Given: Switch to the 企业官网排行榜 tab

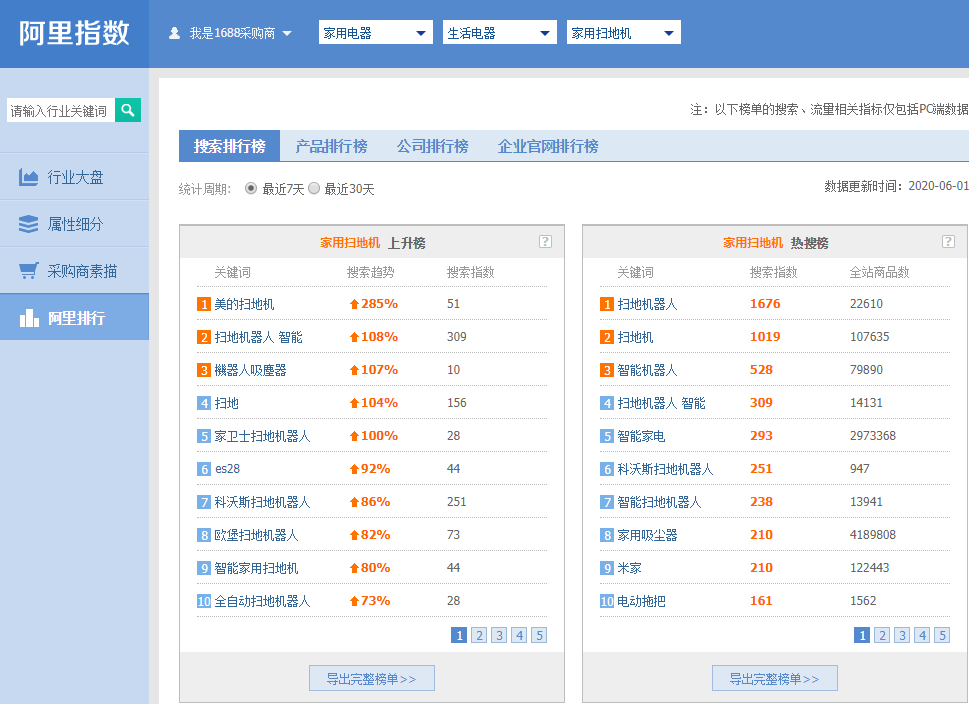Looking at the screenshot, I should (548, 146).
